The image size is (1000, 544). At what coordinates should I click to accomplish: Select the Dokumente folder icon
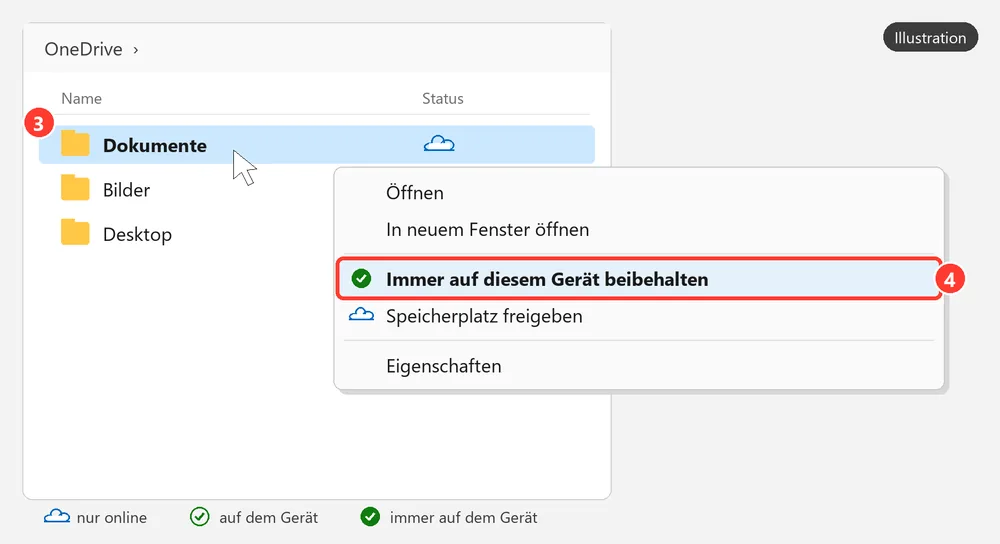(75, 144)
